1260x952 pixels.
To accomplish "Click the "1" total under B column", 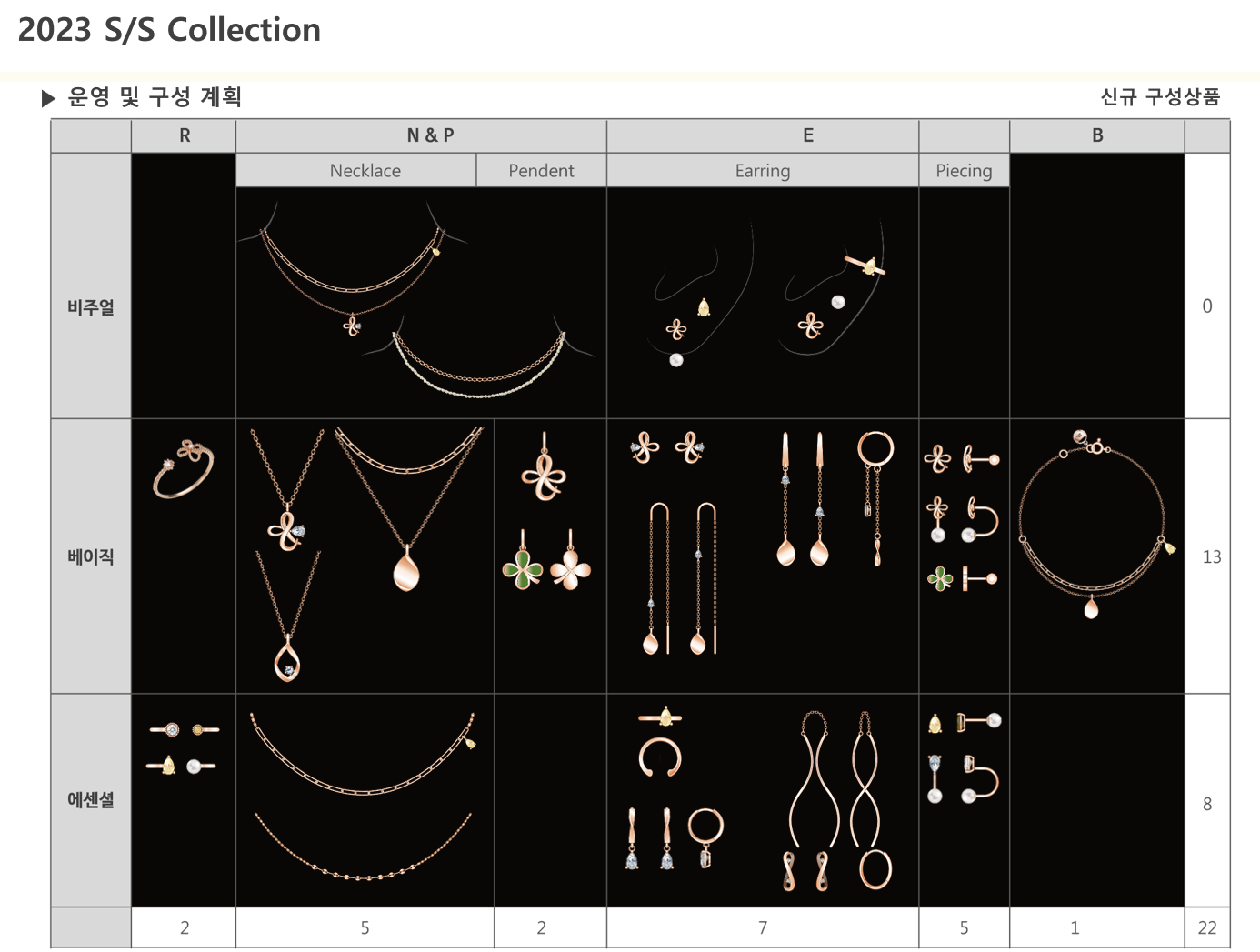I will coord(1075,927).
